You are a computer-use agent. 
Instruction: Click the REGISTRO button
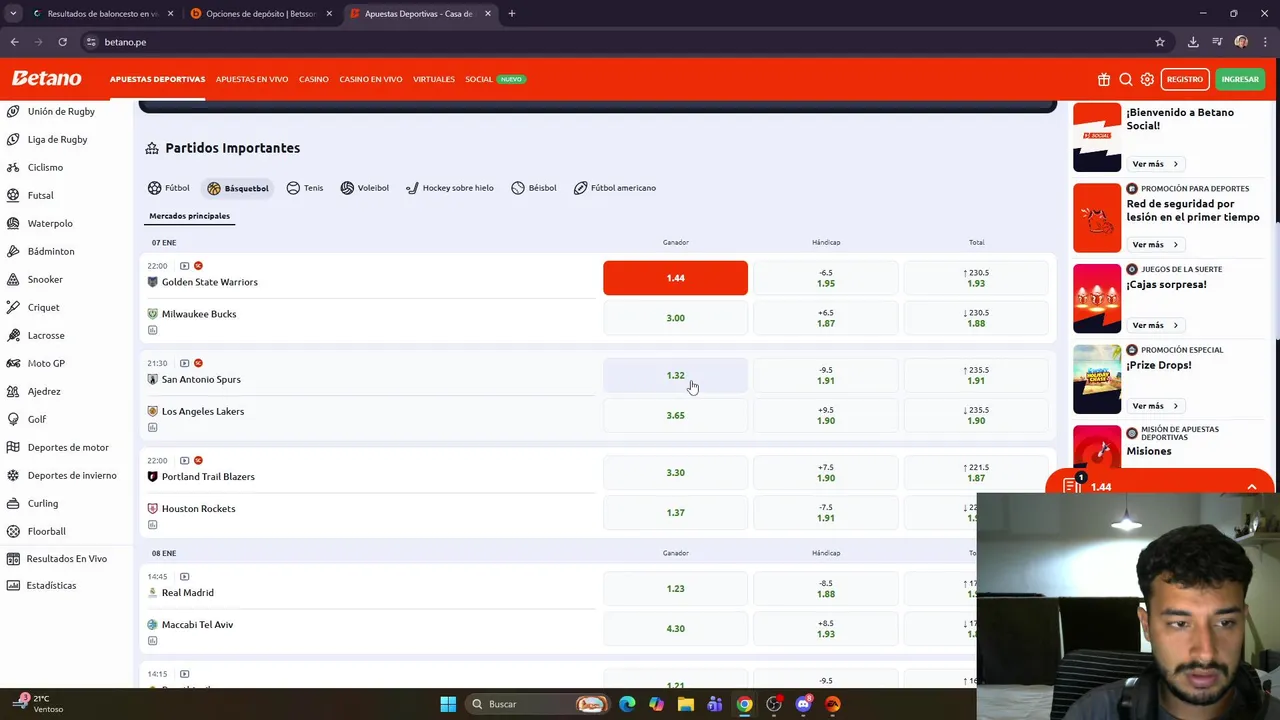pyautogui.click(x=1185, y=79)
